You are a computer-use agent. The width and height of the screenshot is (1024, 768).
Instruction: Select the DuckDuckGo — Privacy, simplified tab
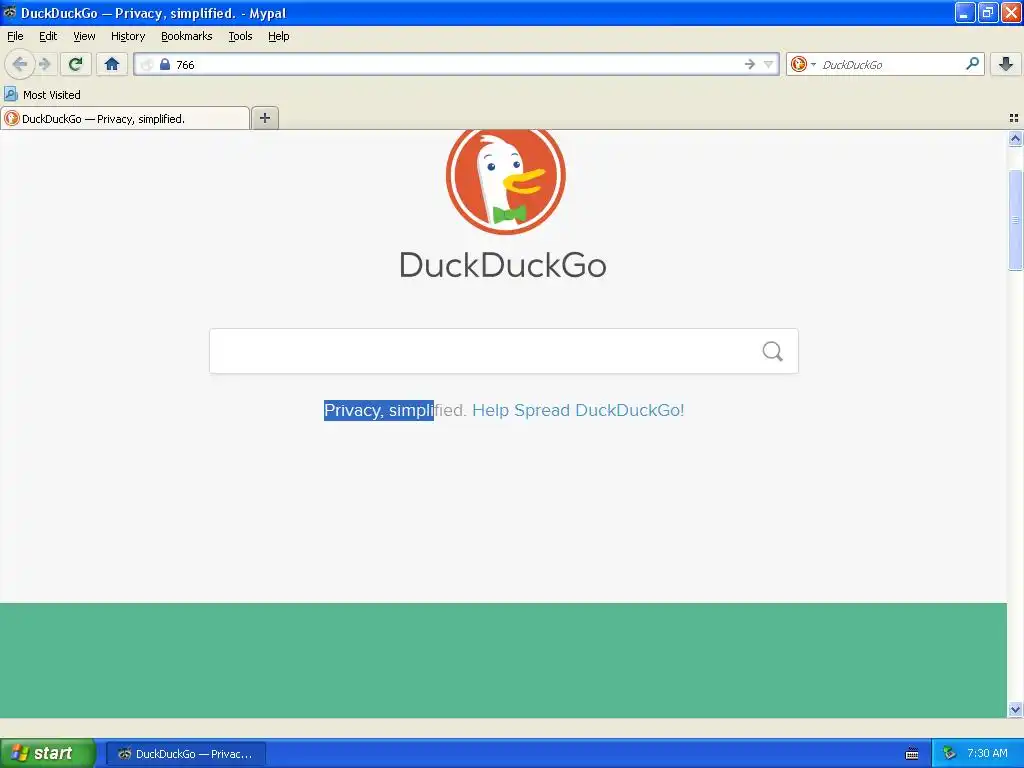click(125, 118)
